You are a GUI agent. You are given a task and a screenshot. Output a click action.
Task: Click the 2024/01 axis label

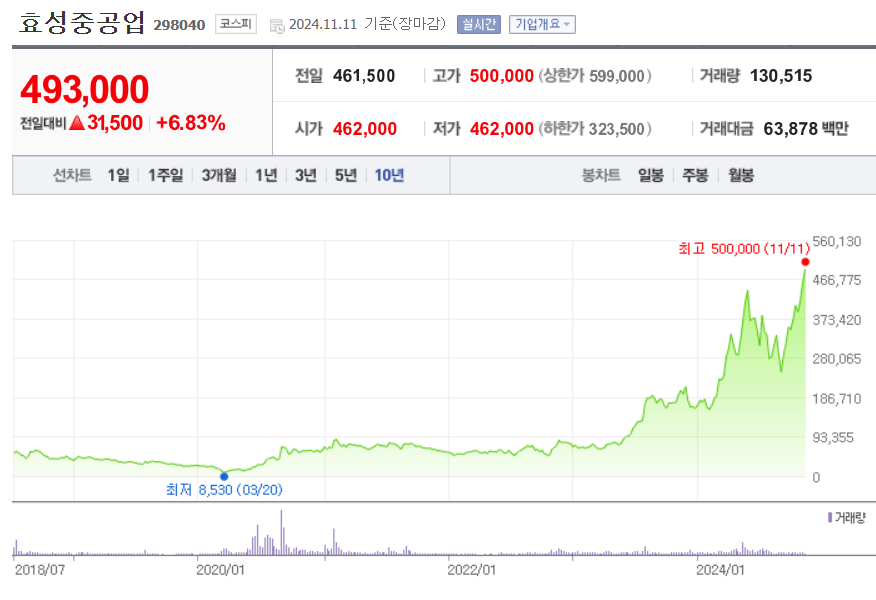click(x=720, y=570)
